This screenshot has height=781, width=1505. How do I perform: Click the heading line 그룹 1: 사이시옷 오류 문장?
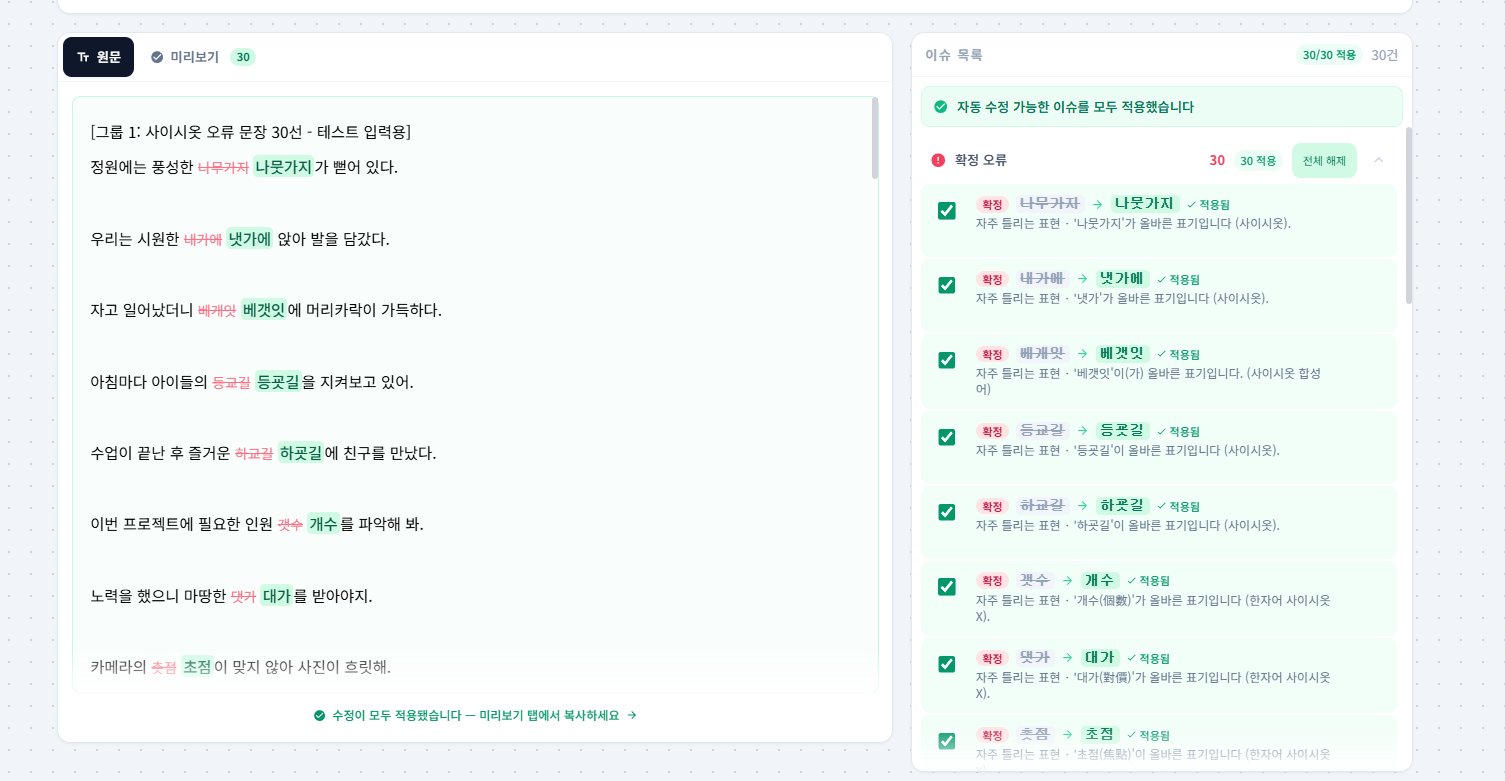(250, 132)
